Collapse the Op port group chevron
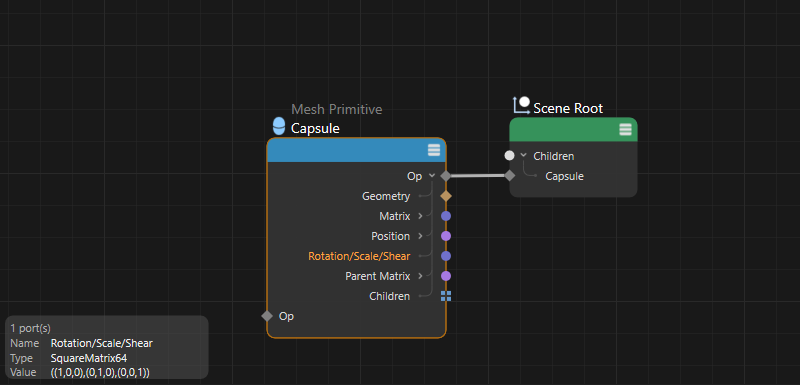Viewport: 800px width, 385px height. (432, 176)
